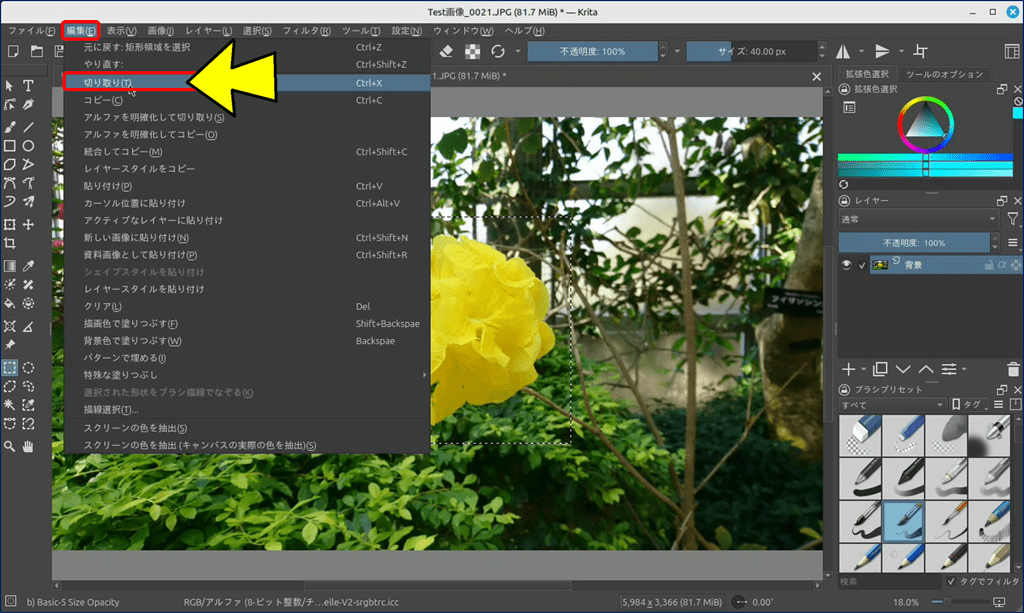Select the Color Sampler eyedropper tool

pyautogui.click(x=29, y=266)
